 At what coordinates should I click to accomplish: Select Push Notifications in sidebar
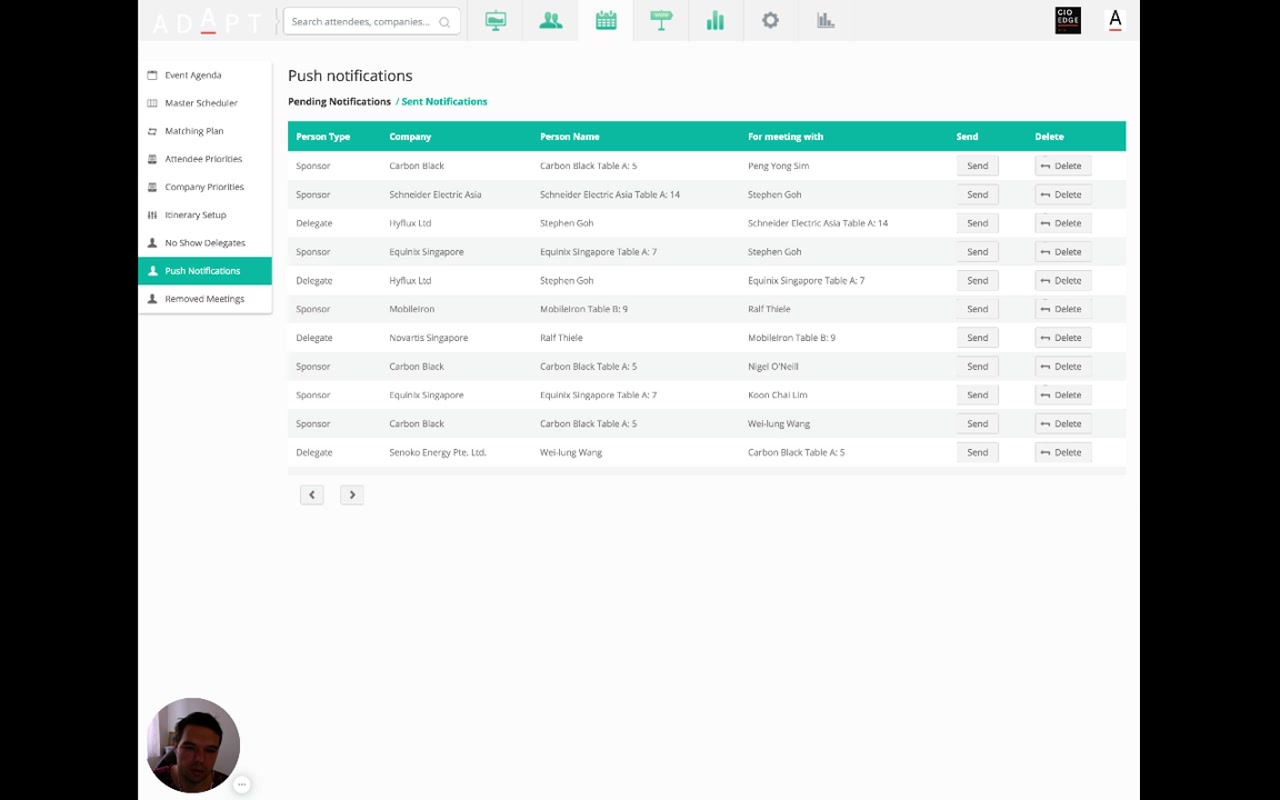(x=205, y=271)
